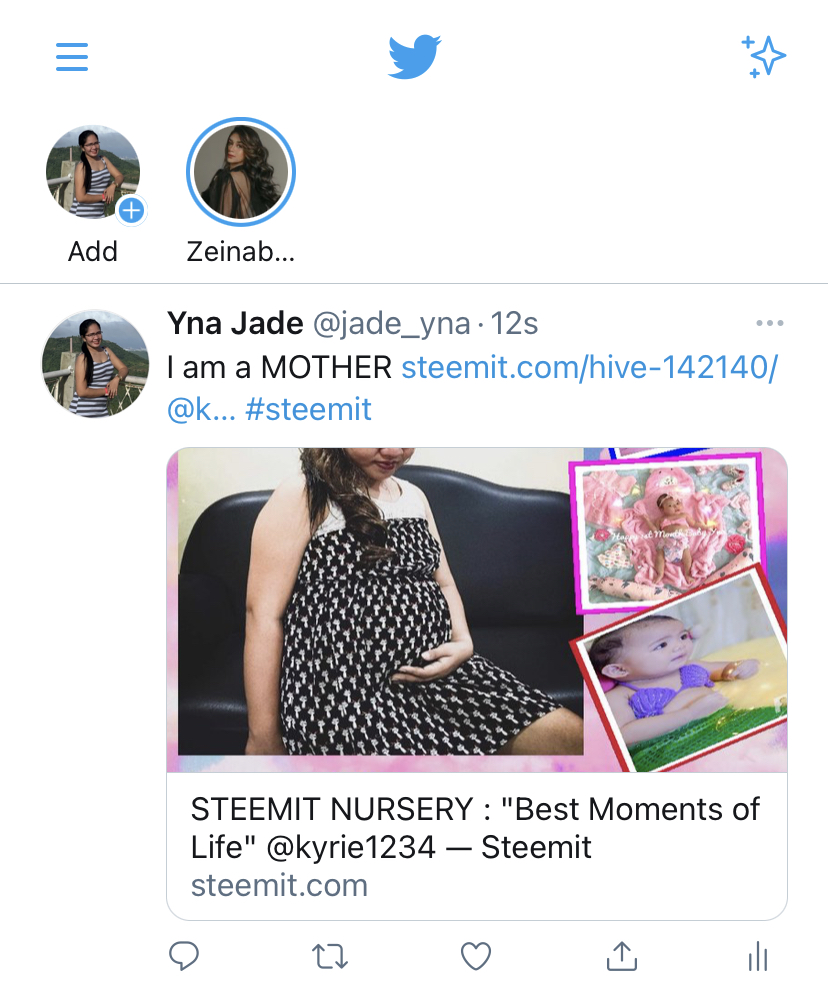Viewport: 828px width, 981px height.
Task: Open the sparkle top tweets switcher
Action: 764,57
